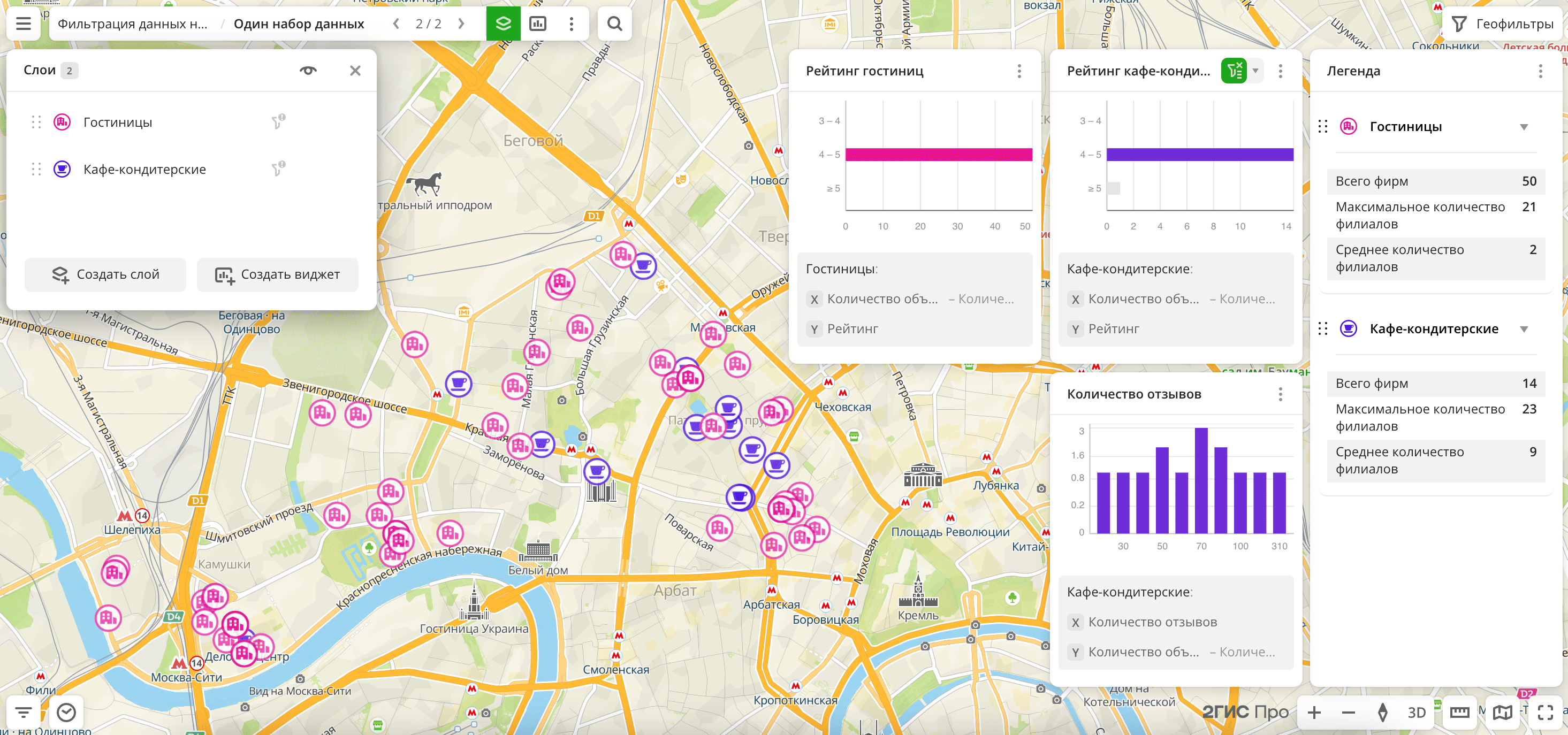This screenshot has width=1568, height=735.
Task: Toggle active filter on Рейтинг кафе-кондитерские widget
Action: (1234, 71)
